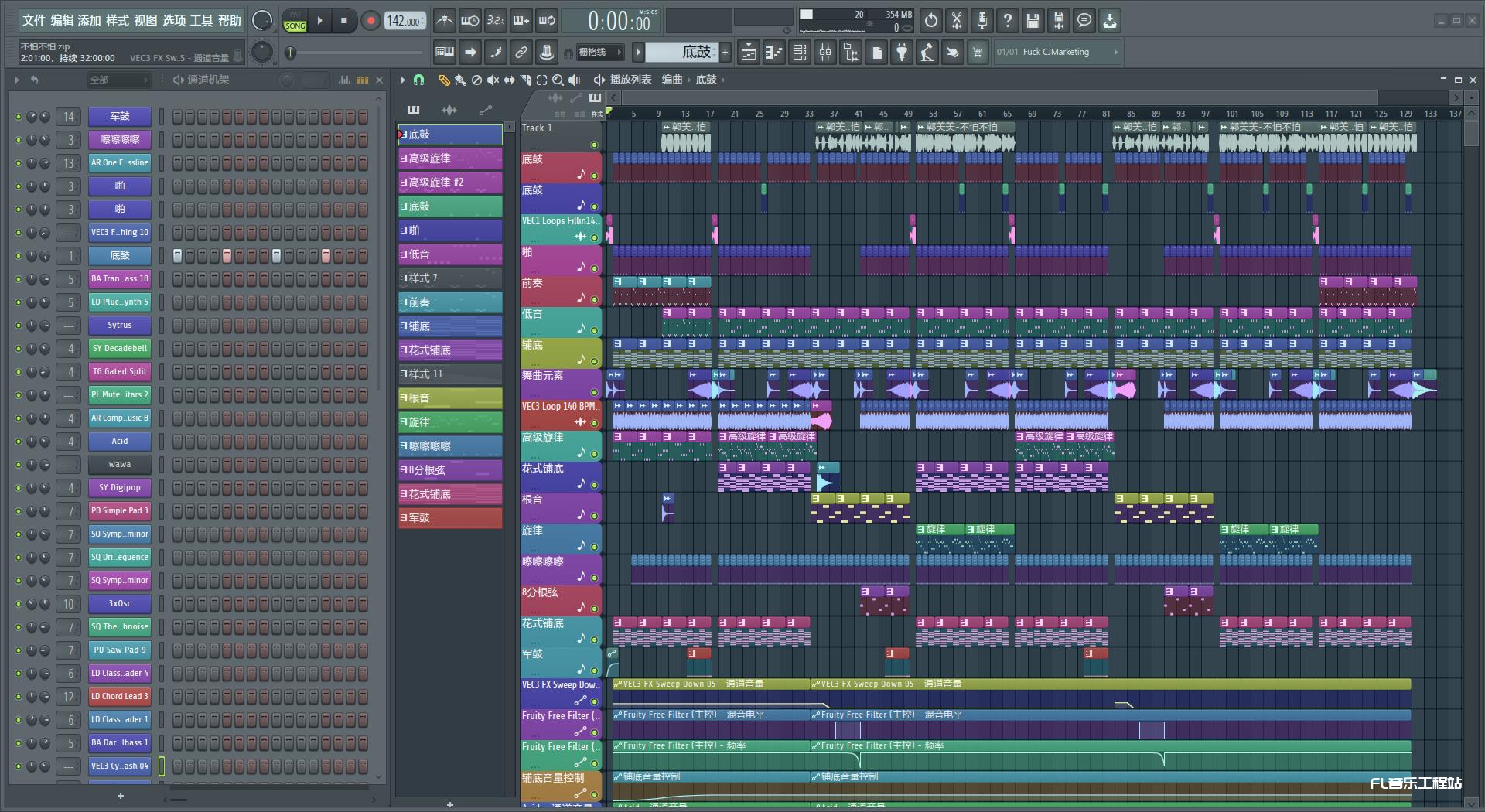This screenshot has width=1485, height=812.
Task: Click the link (multilink) chain icon
Action: (x=521, y=52)
